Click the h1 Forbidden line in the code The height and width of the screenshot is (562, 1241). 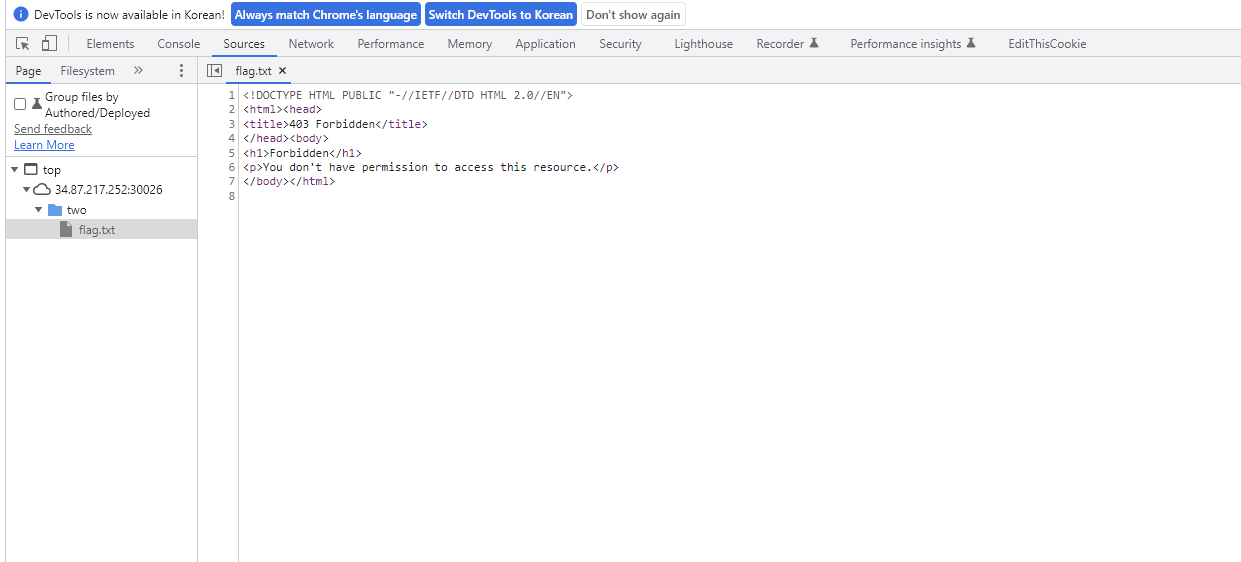click(302, 153)
